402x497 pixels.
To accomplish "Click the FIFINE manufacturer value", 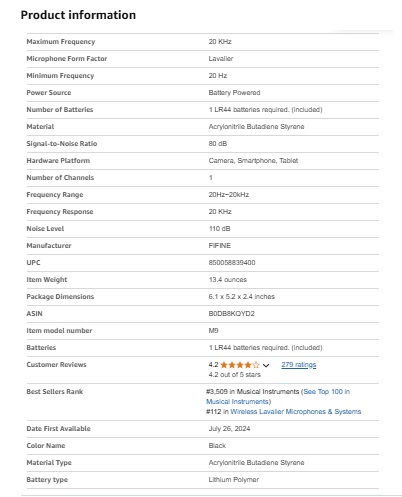I will click(x=219, y=246).
